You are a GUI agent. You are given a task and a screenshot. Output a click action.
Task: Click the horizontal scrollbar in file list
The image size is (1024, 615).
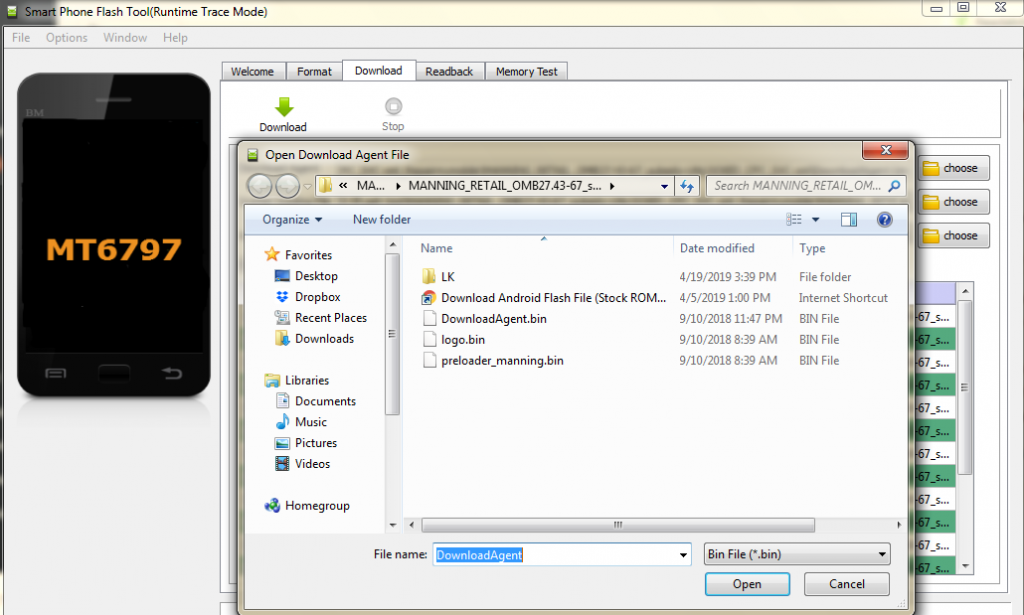click(616, 524)
